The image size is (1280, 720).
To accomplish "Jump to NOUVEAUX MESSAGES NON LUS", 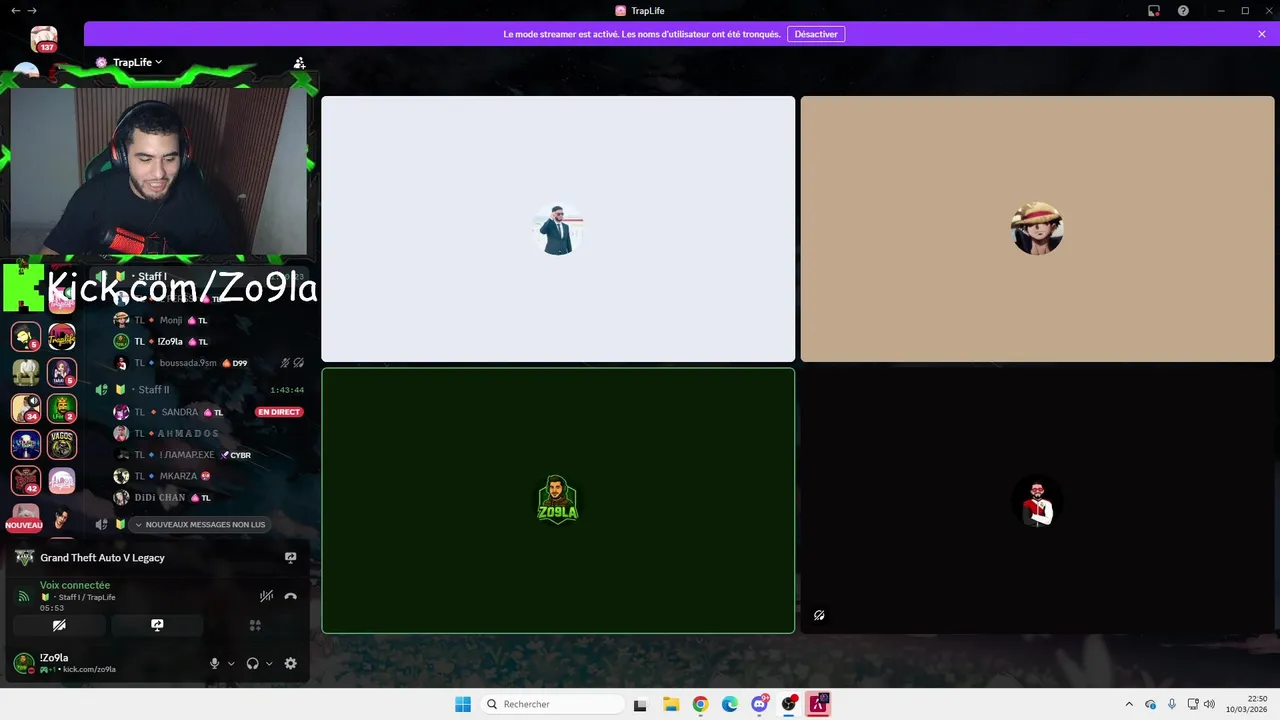I will coord(200,524).
